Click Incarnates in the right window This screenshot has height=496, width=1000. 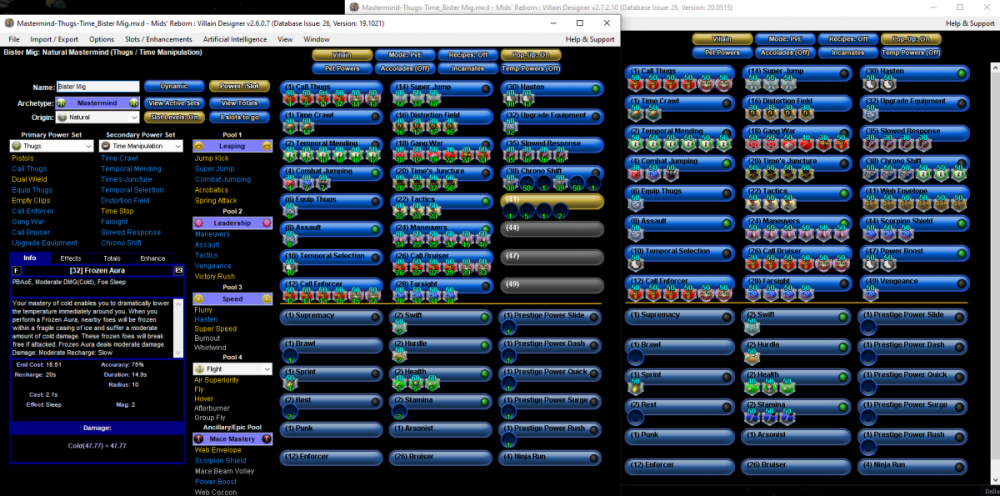point(848,52)
